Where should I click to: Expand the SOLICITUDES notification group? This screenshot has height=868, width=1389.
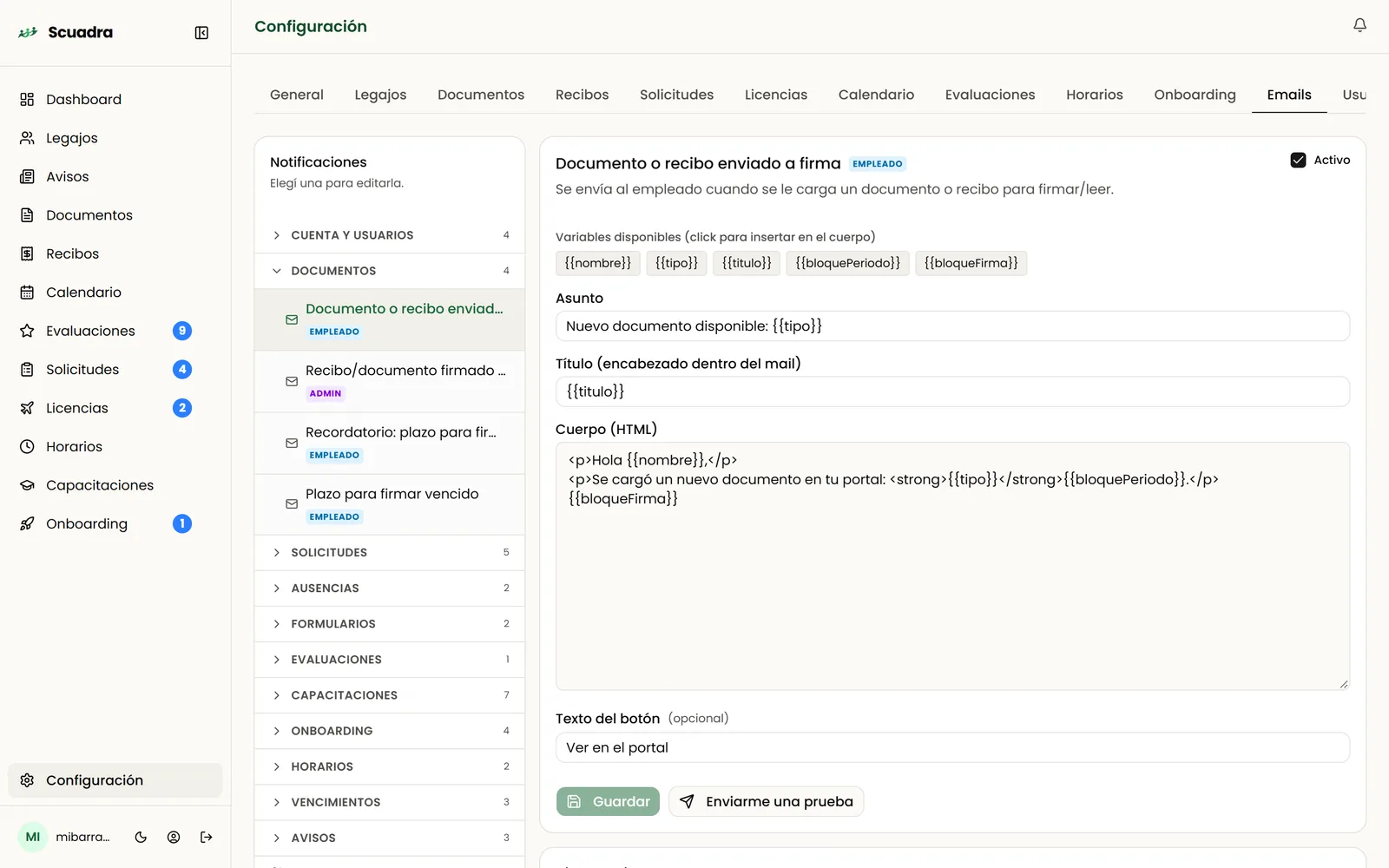(390, 552)
